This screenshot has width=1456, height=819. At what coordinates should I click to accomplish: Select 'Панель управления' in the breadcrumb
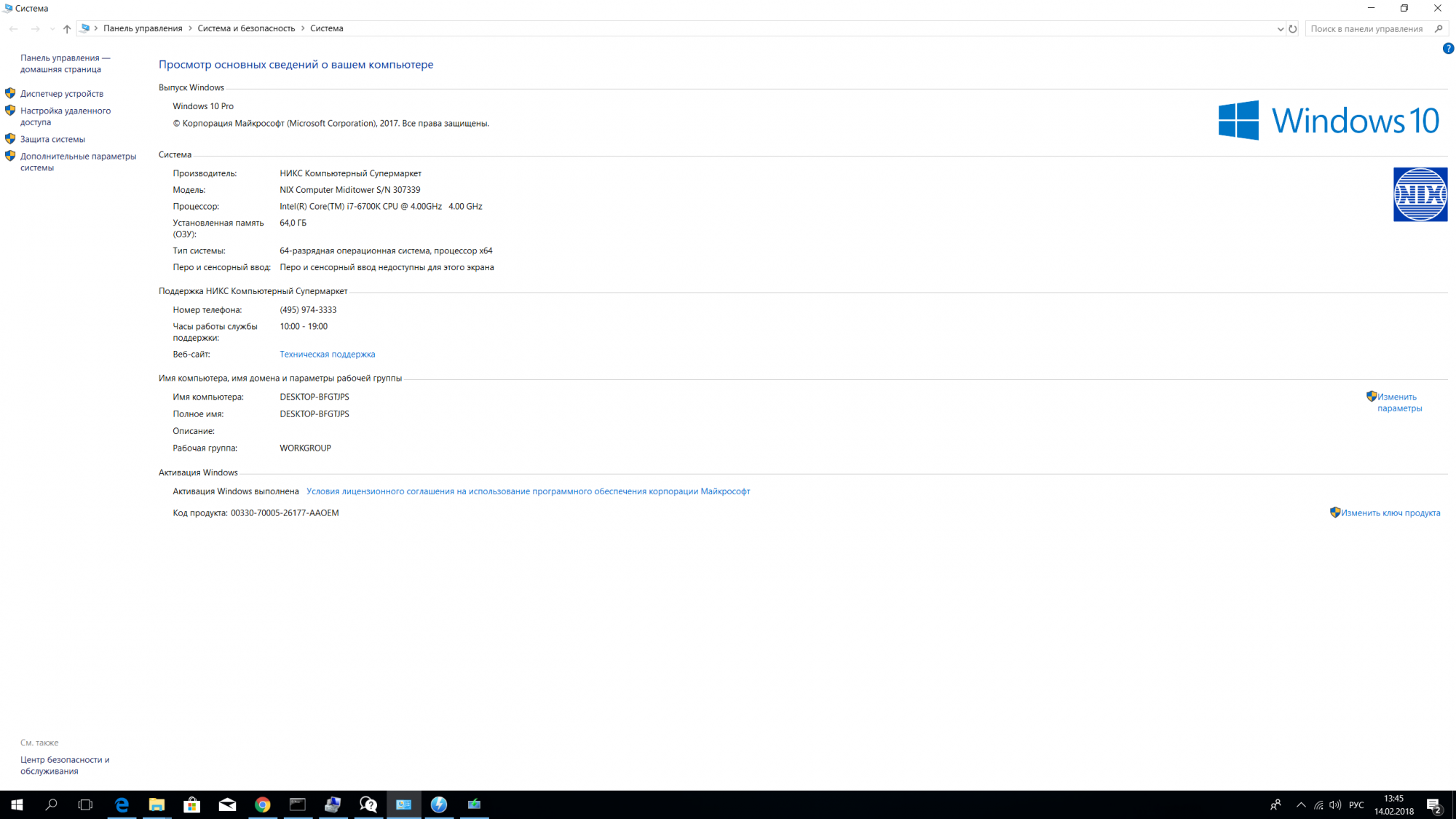[143, 28]
